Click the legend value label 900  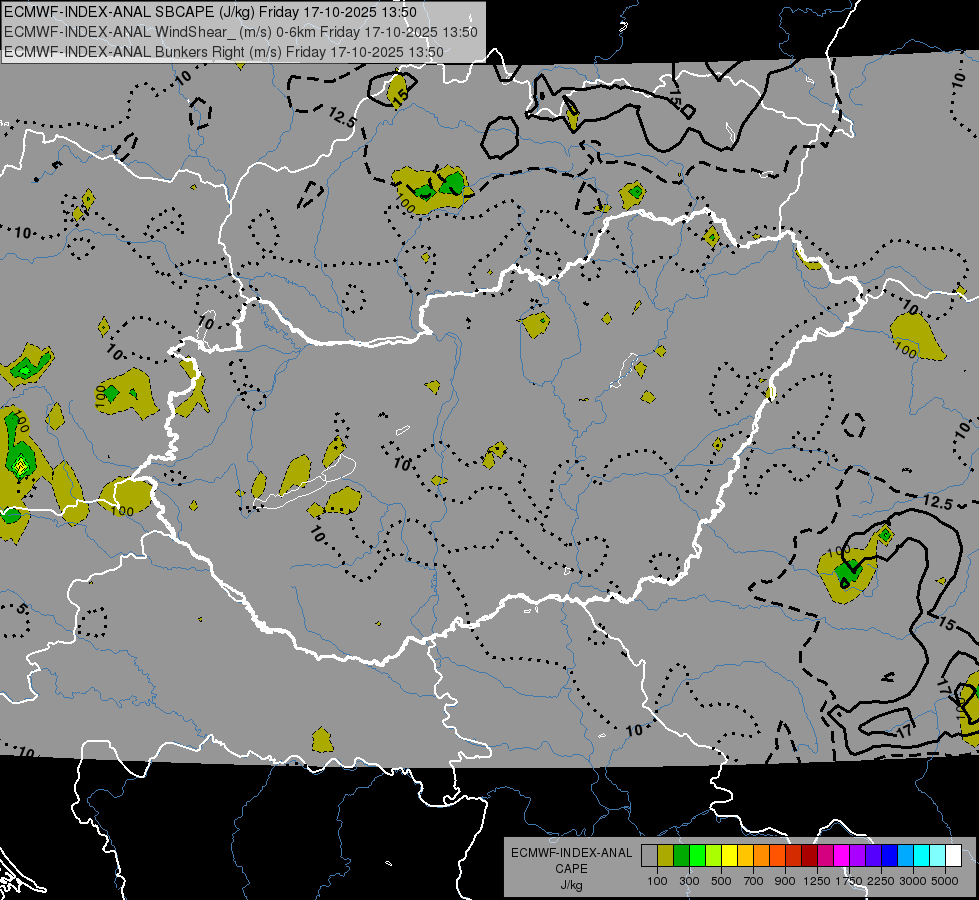[785, 881]
